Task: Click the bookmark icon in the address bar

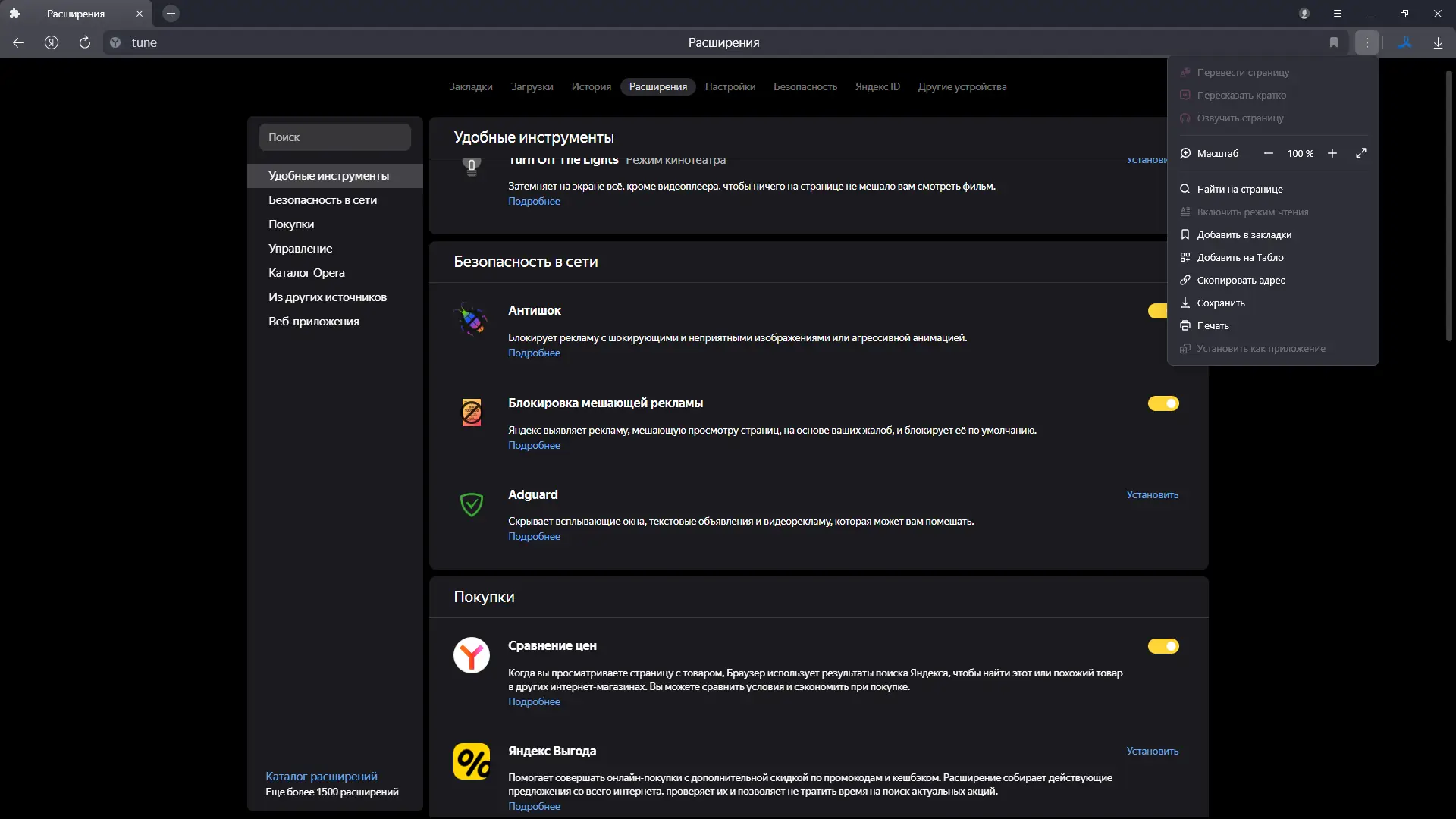Action: [x=1334, y=42]
